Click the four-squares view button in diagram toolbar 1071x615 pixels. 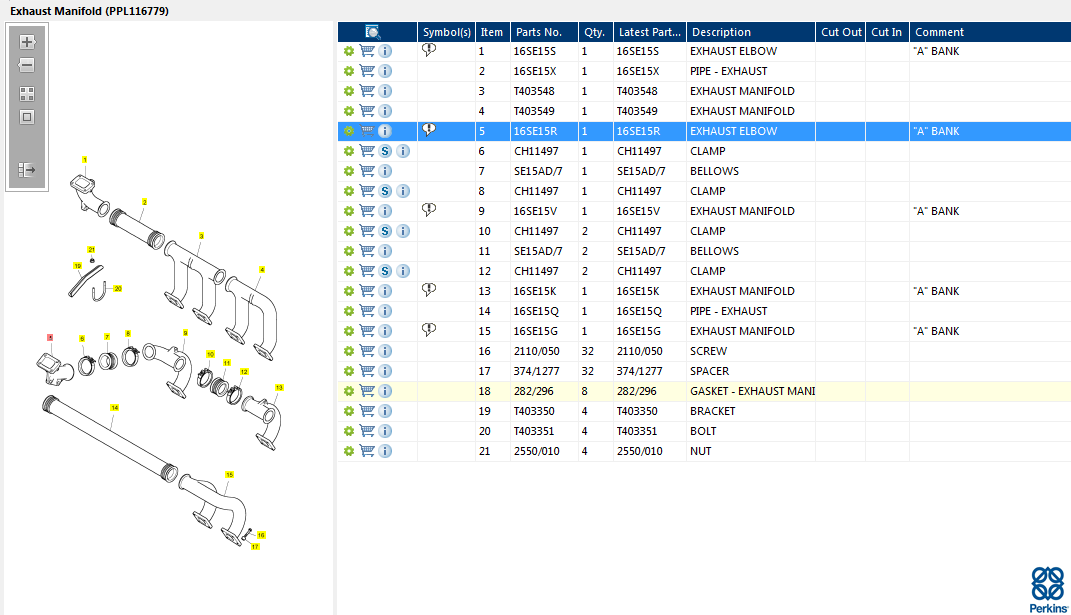click(x=27, y=93)
